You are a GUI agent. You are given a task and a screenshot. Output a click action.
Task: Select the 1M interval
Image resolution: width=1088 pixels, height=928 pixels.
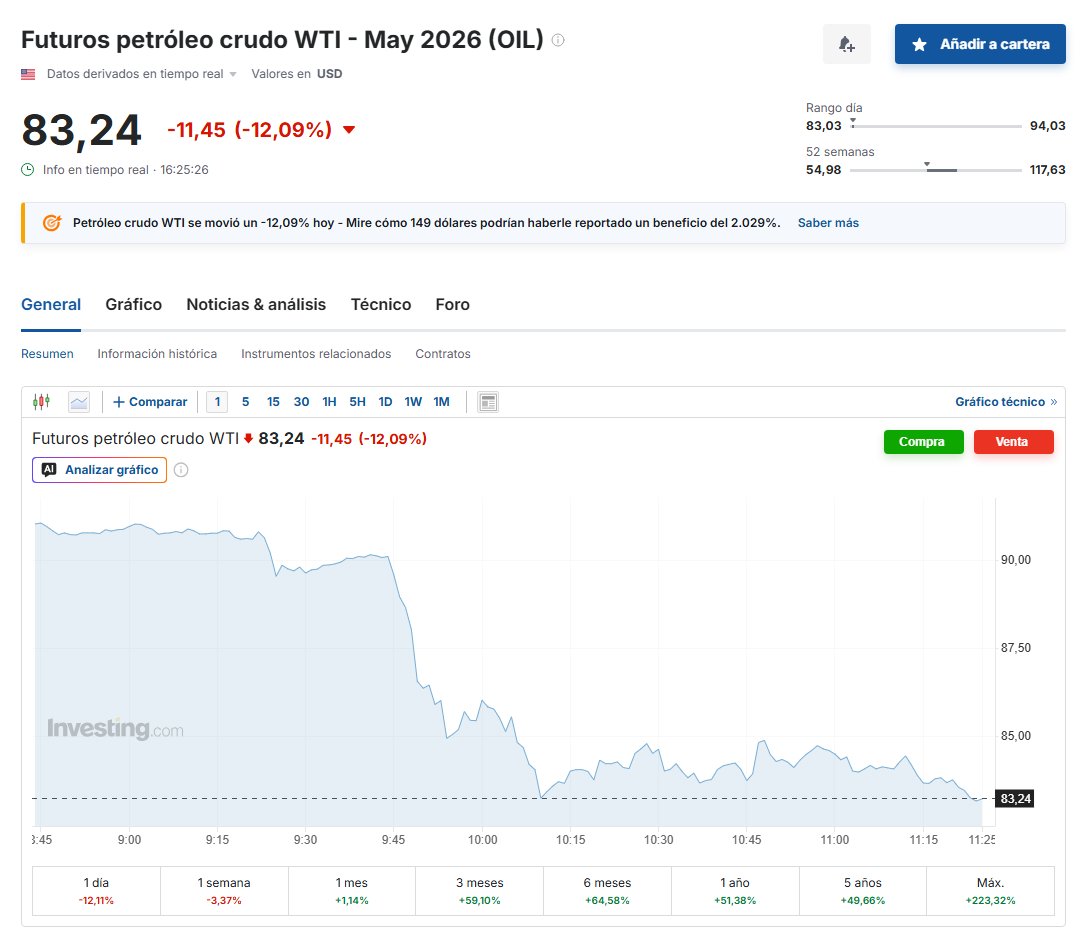coord(441,402)
